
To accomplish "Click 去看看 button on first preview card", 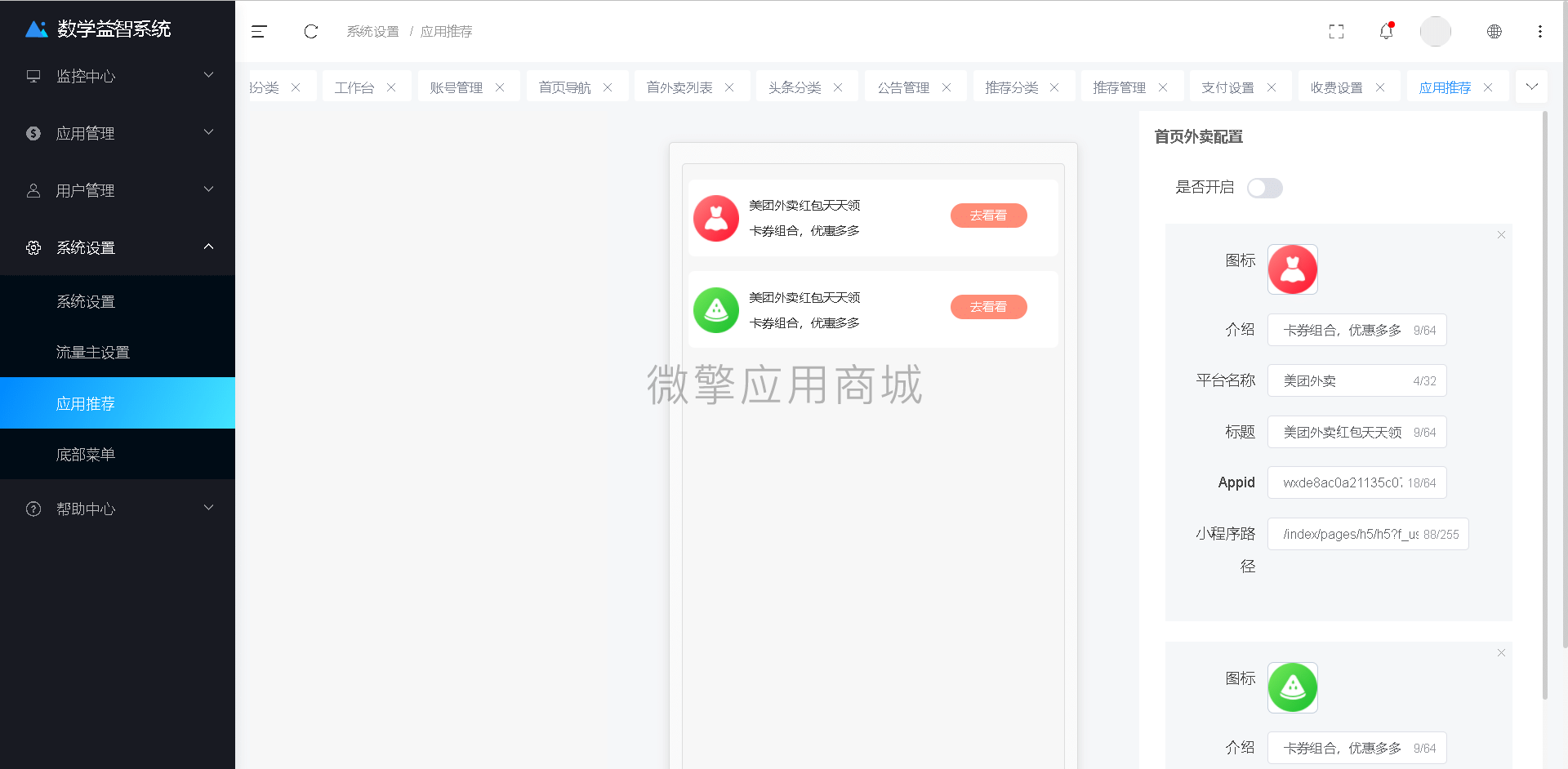I will pos(988,216).
